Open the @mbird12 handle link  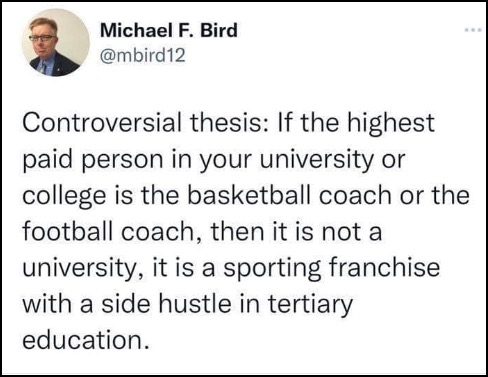click(142, 55)
